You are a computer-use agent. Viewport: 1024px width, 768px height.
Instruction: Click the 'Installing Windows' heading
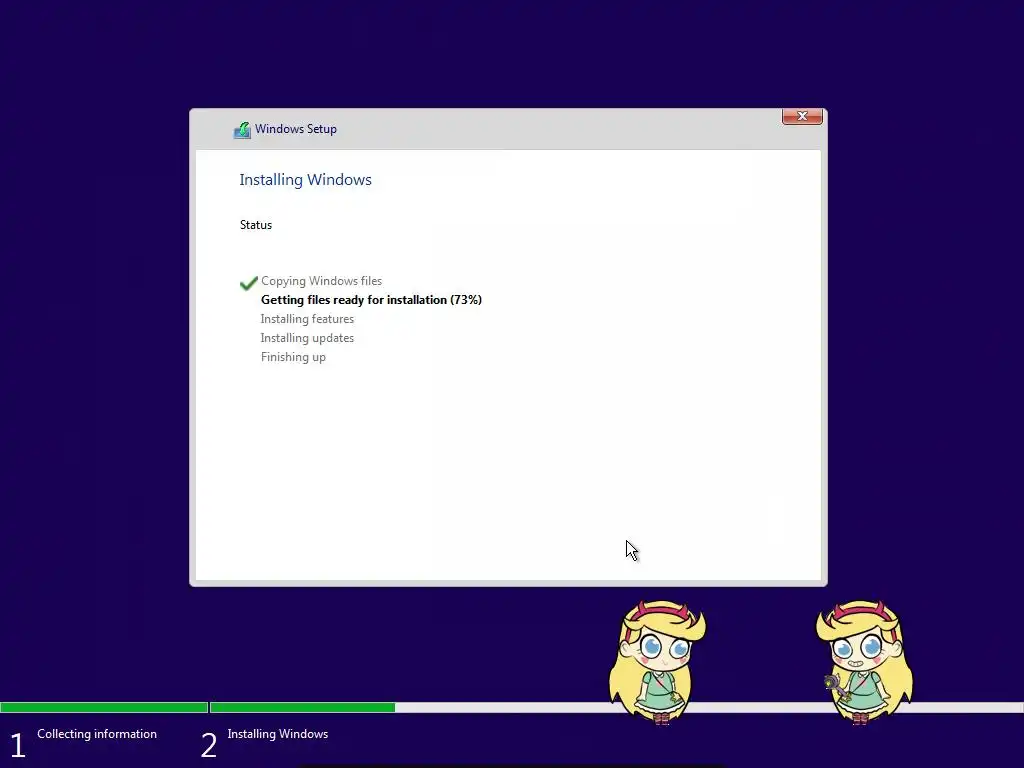click(305, 180)
